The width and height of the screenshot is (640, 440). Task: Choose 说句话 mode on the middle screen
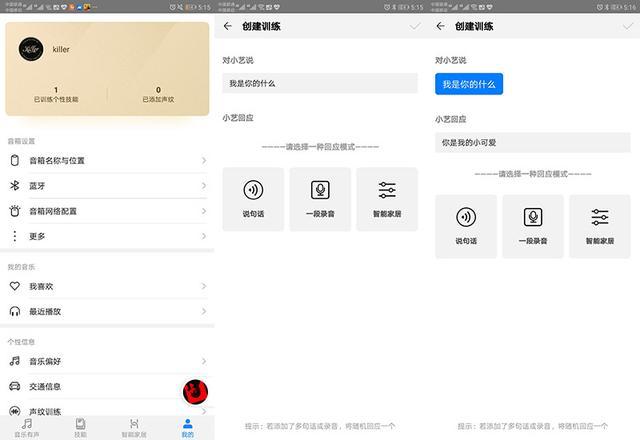pyautogui.click(x=253, y=199)
